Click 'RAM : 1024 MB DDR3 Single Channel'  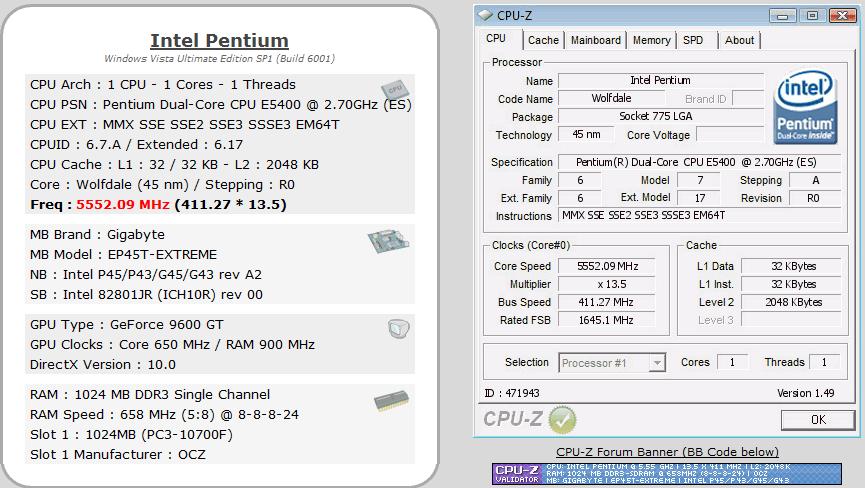click(x=150, y=395)
